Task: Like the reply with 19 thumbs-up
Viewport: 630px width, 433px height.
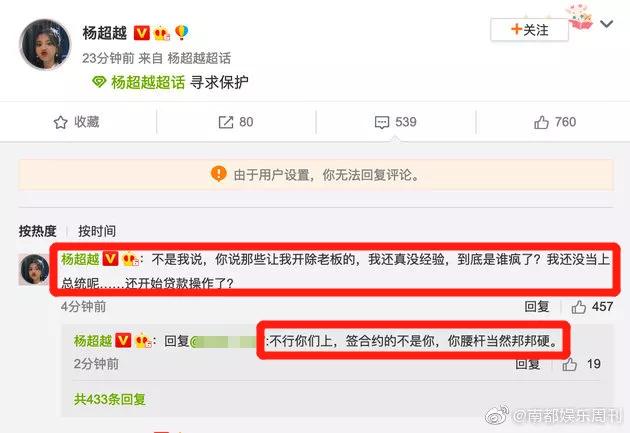Action: click(569, 364)
